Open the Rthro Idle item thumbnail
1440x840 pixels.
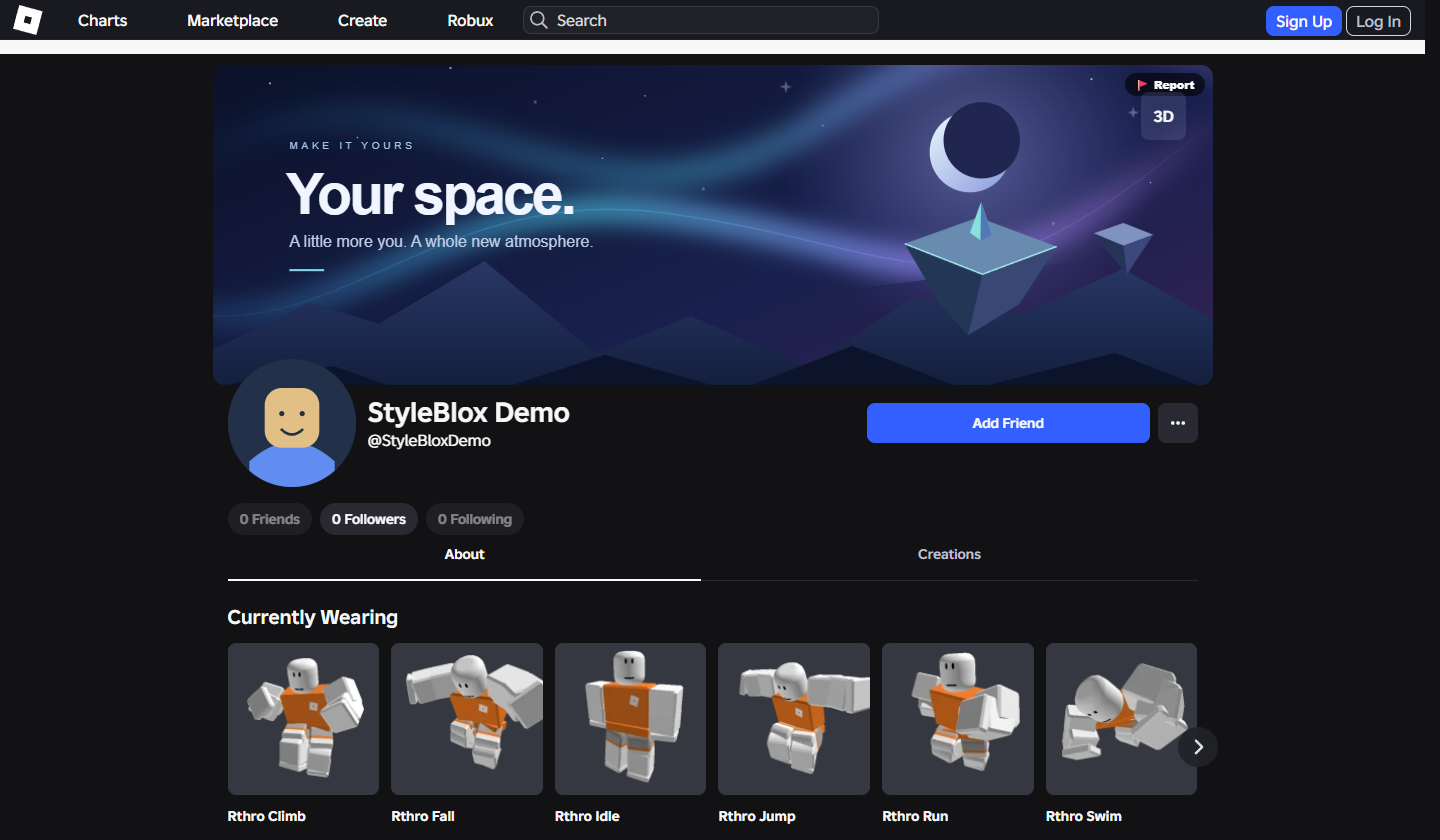point(630,719)
